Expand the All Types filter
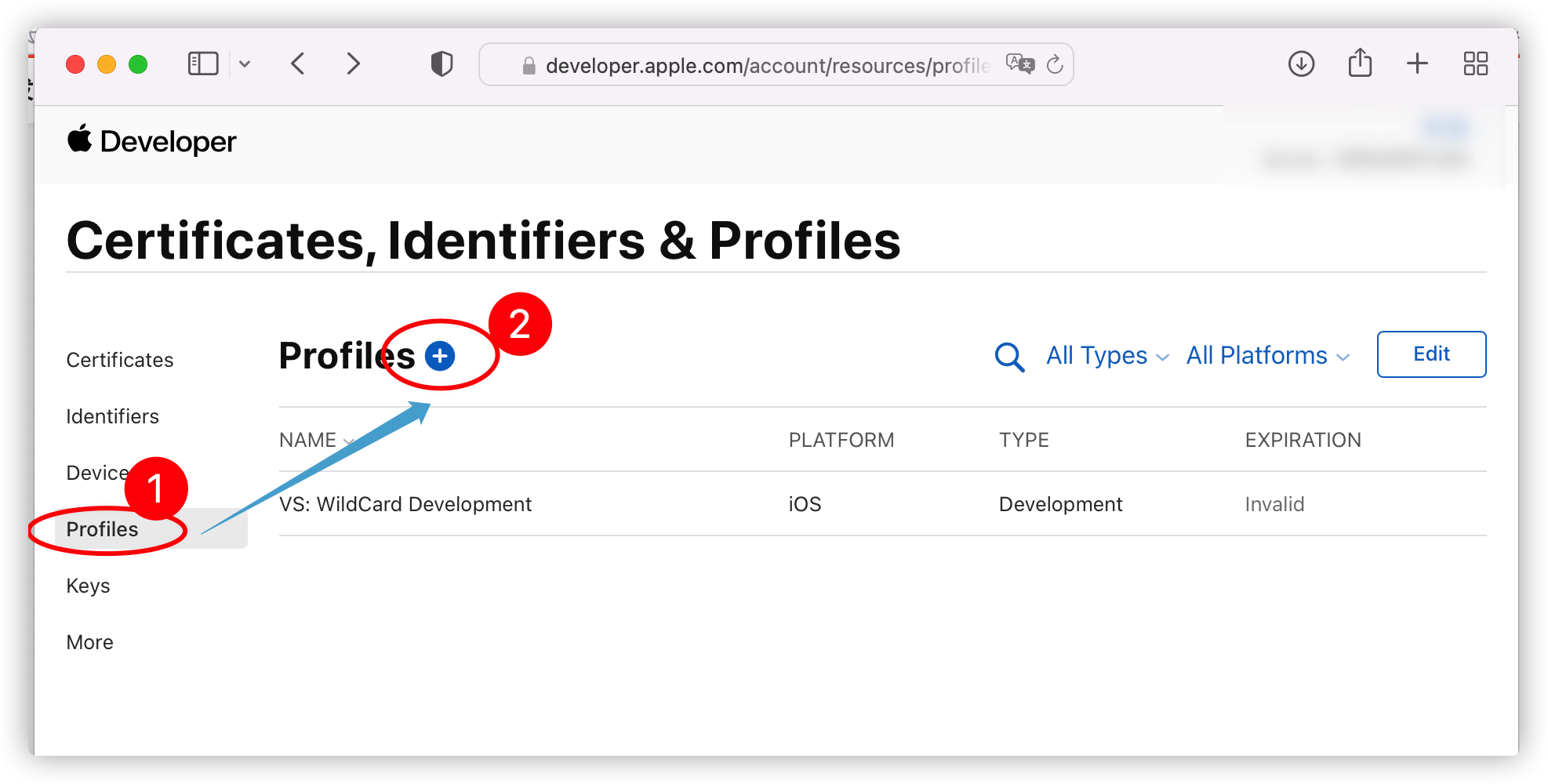1548x784 pixels. 1108,356
